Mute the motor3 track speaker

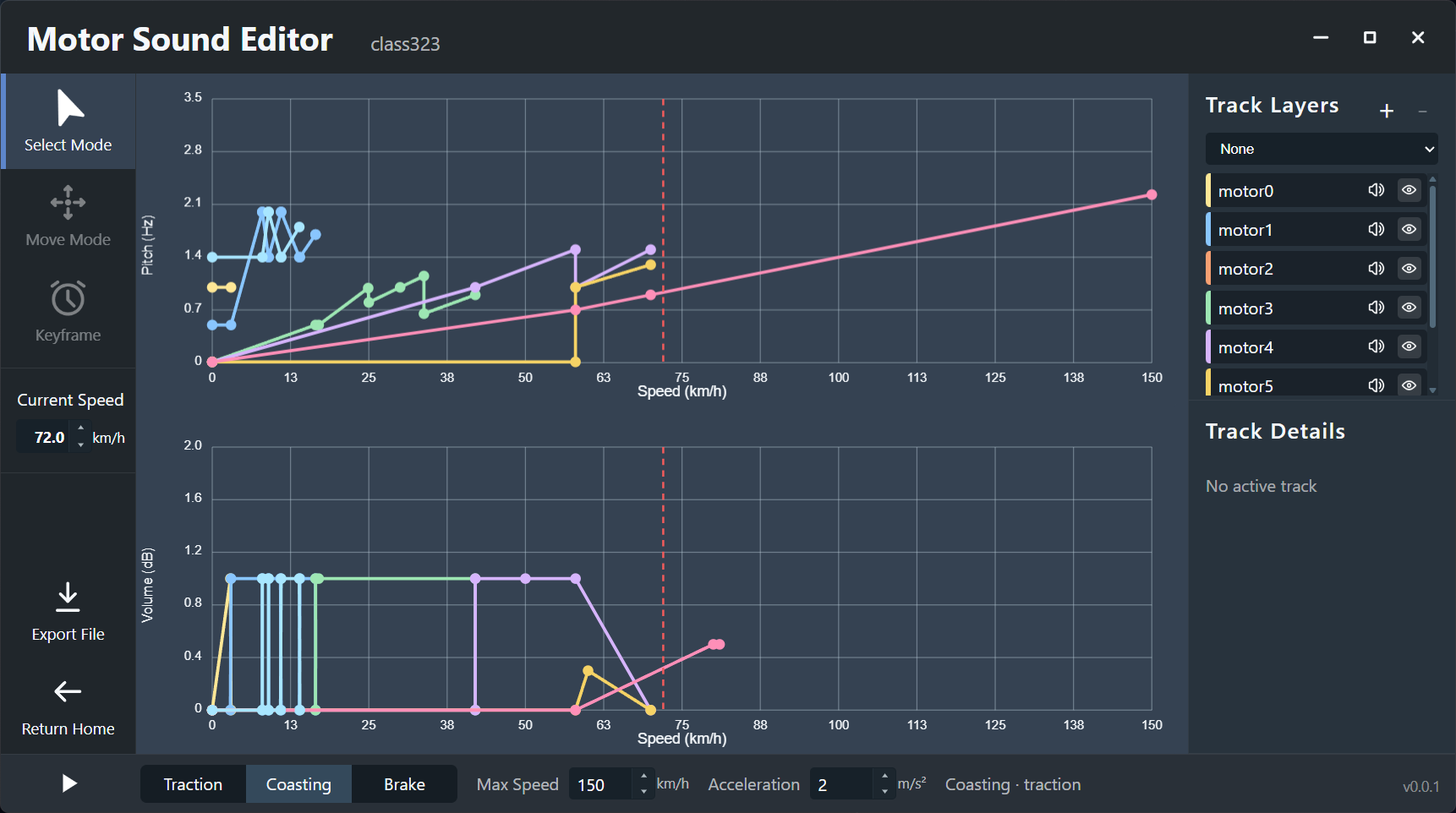click(x=1376, y=308)
